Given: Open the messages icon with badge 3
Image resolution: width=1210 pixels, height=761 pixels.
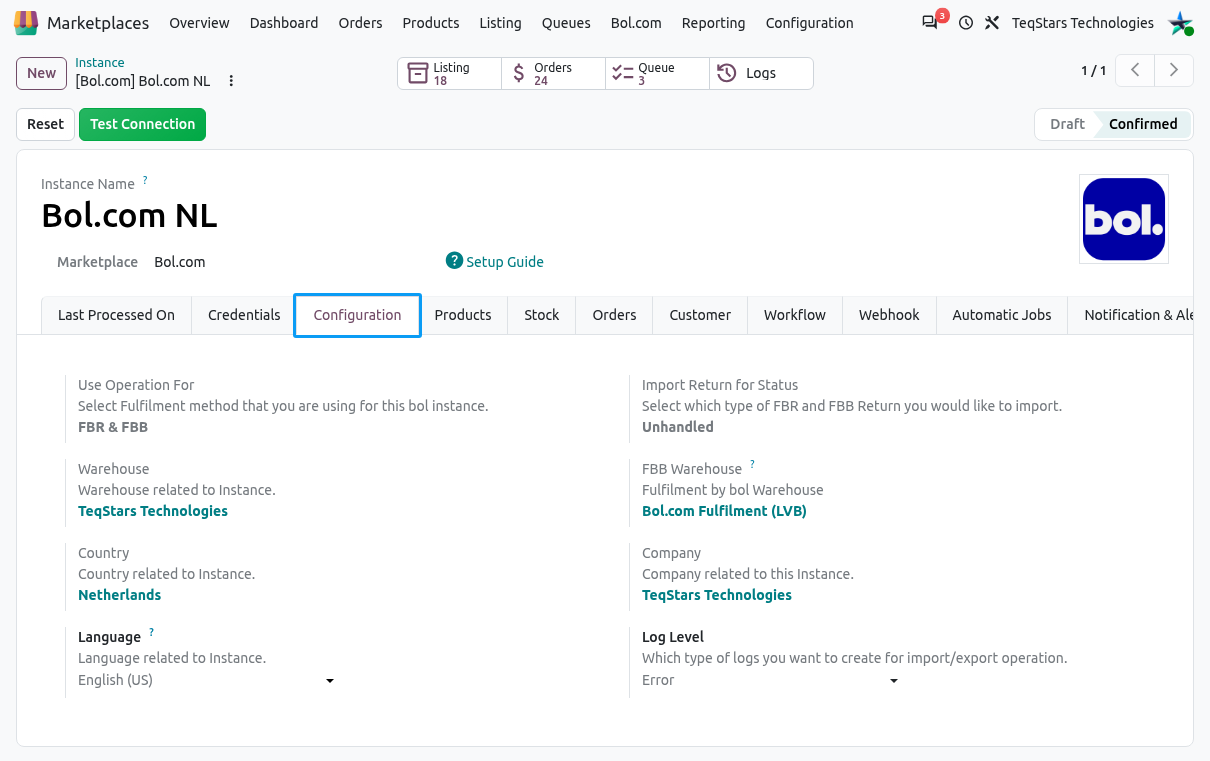Looking at the screenshot, I should (x=930, y=22).
